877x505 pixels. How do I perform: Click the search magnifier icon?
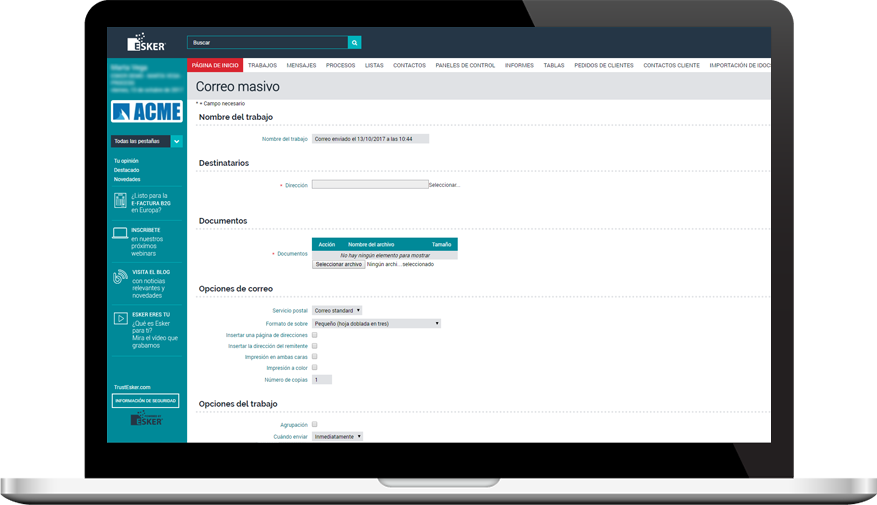pyautogui.click(x=354, y=43)
